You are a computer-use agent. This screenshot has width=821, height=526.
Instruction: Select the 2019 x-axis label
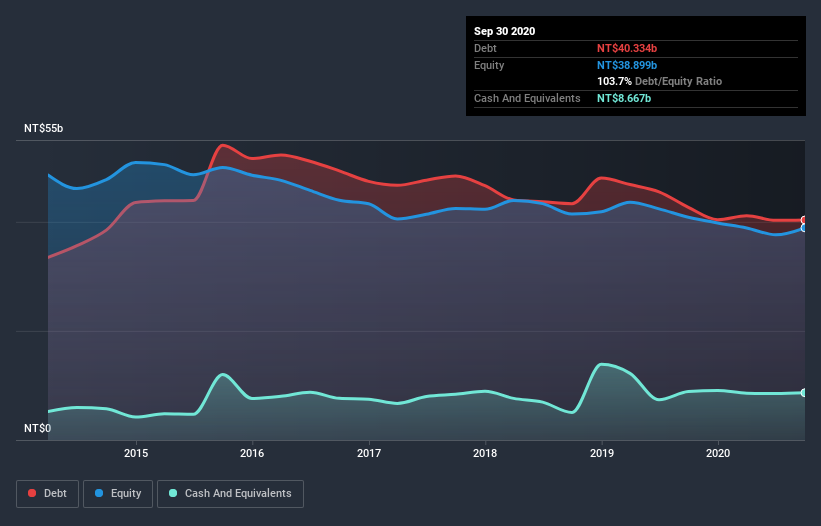point(602,453)
